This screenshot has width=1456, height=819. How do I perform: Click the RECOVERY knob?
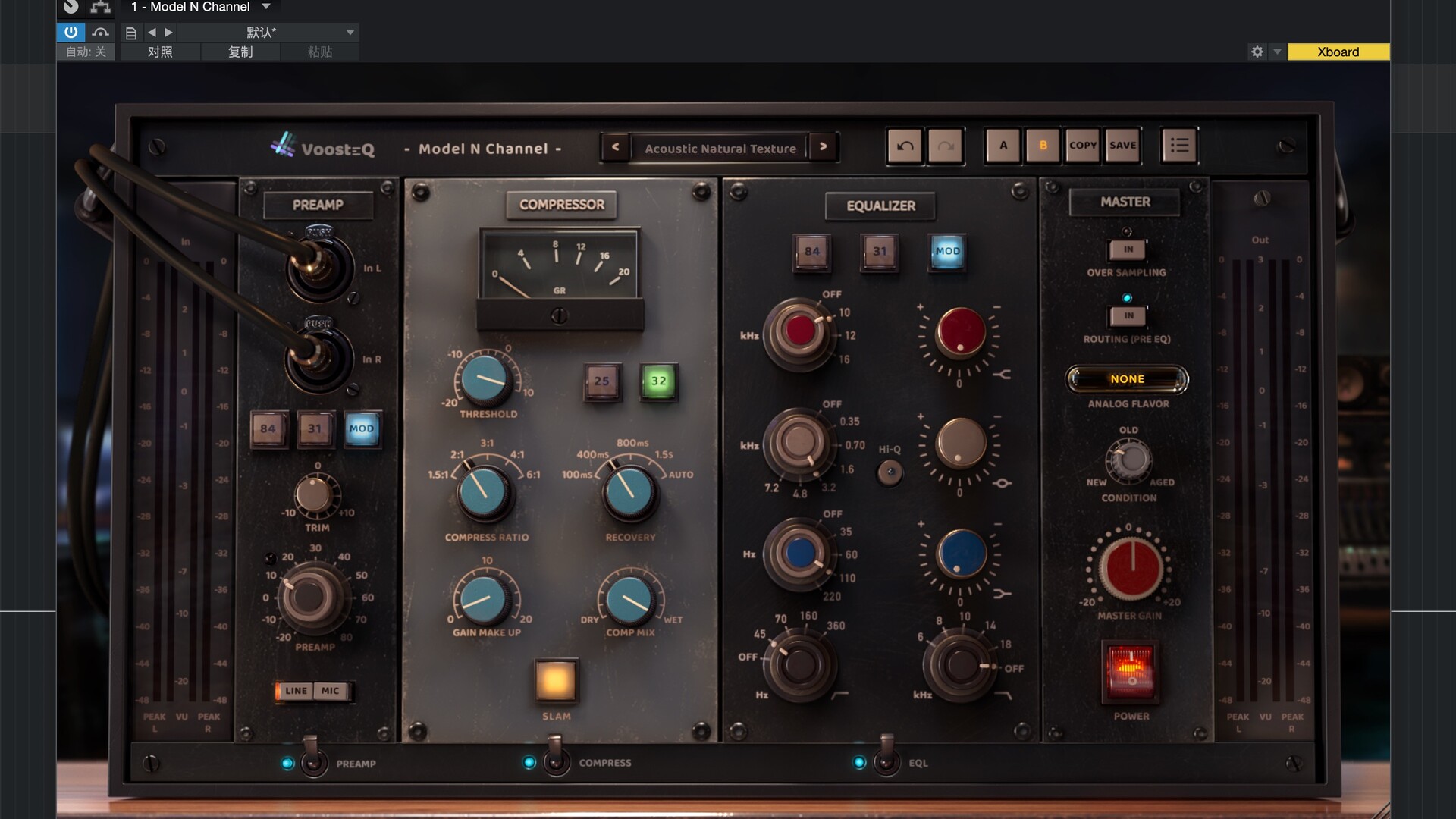629,492
